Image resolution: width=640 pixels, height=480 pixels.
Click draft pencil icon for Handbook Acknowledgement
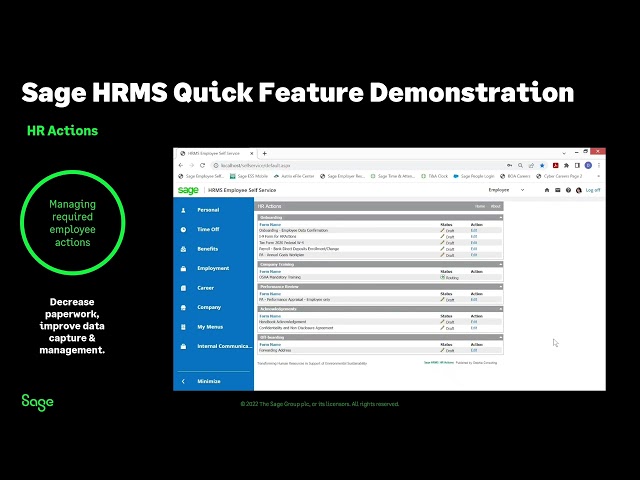click(x=442, y=322)
